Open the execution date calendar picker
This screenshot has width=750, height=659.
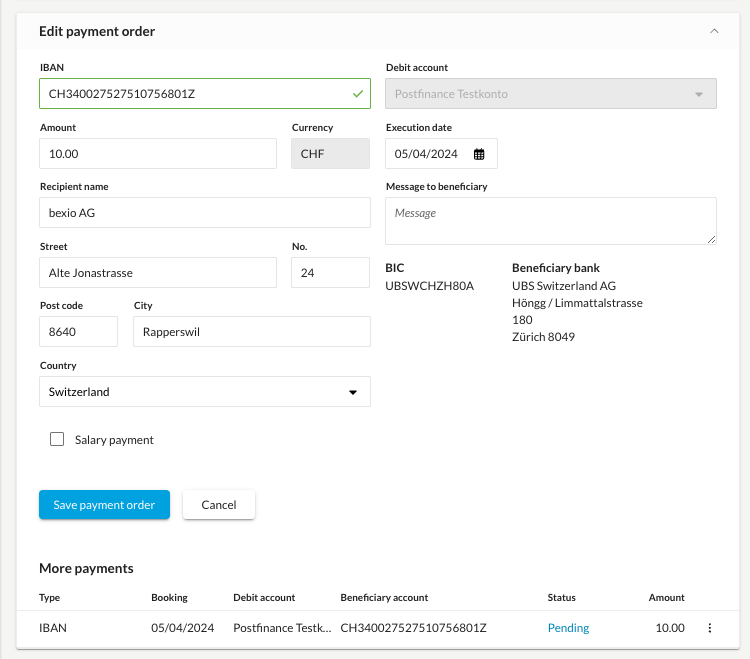[x=479, y=154]
